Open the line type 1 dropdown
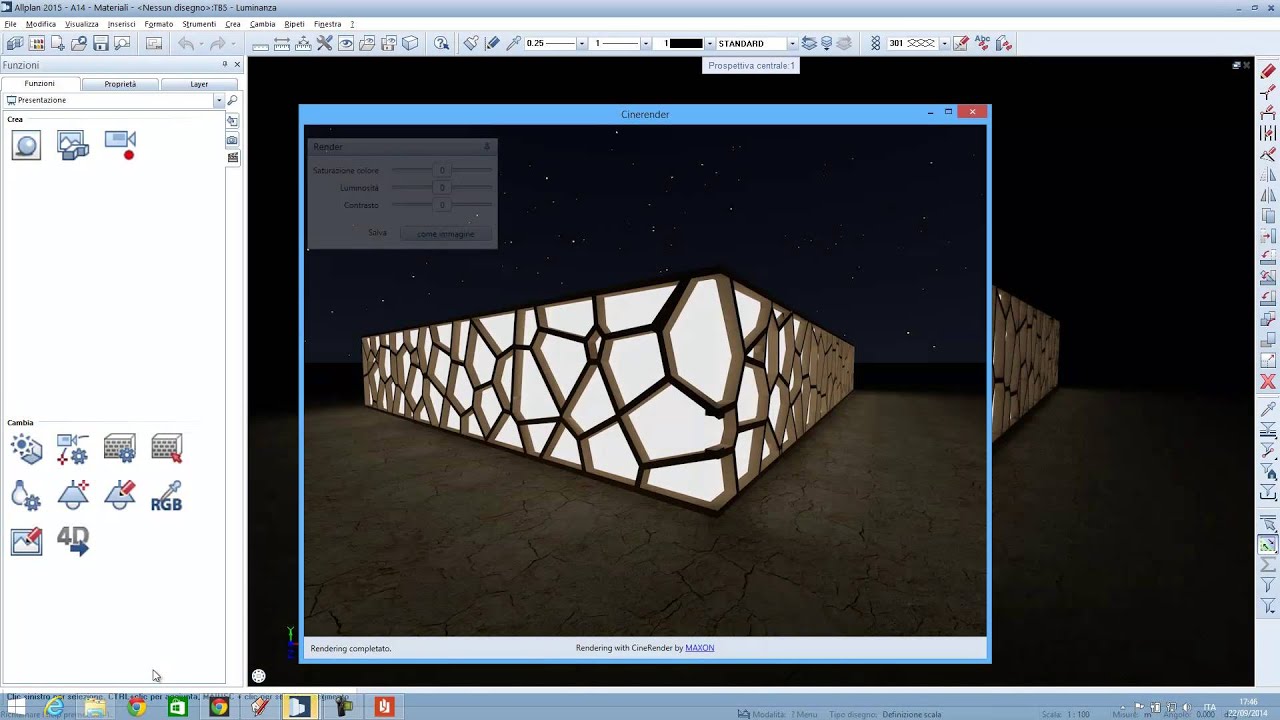 (x=646, y=43)
